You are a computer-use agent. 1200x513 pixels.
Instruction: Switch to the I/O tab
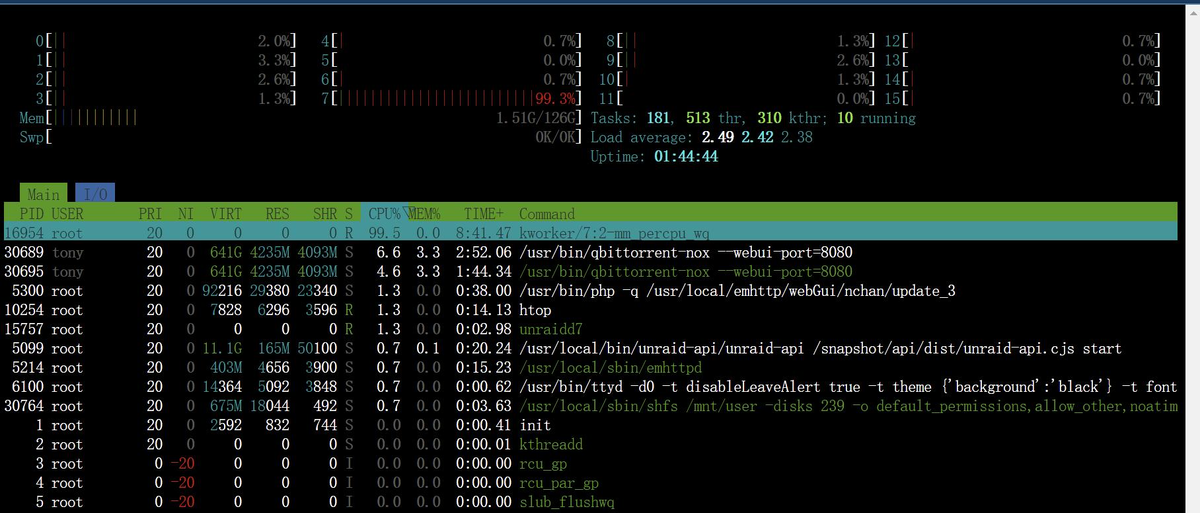point(96,194)
